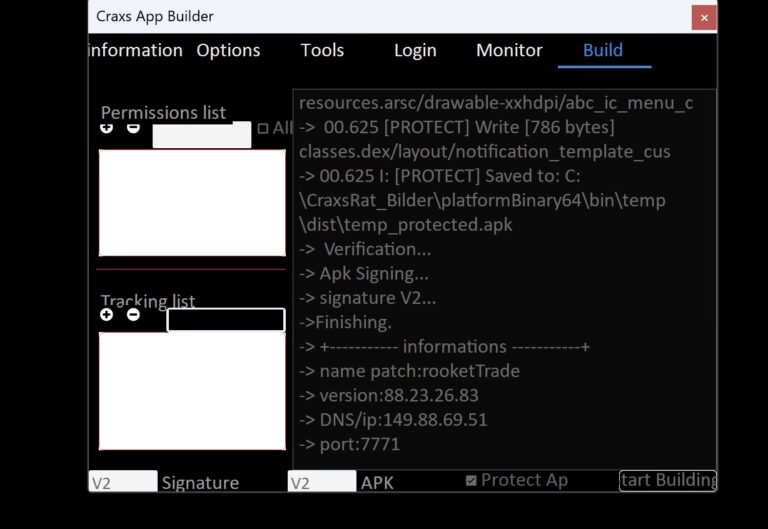768x529 pixels.
Task: Uncheck the Protect Ap checkbox
Action: click(x=471, y=481)
